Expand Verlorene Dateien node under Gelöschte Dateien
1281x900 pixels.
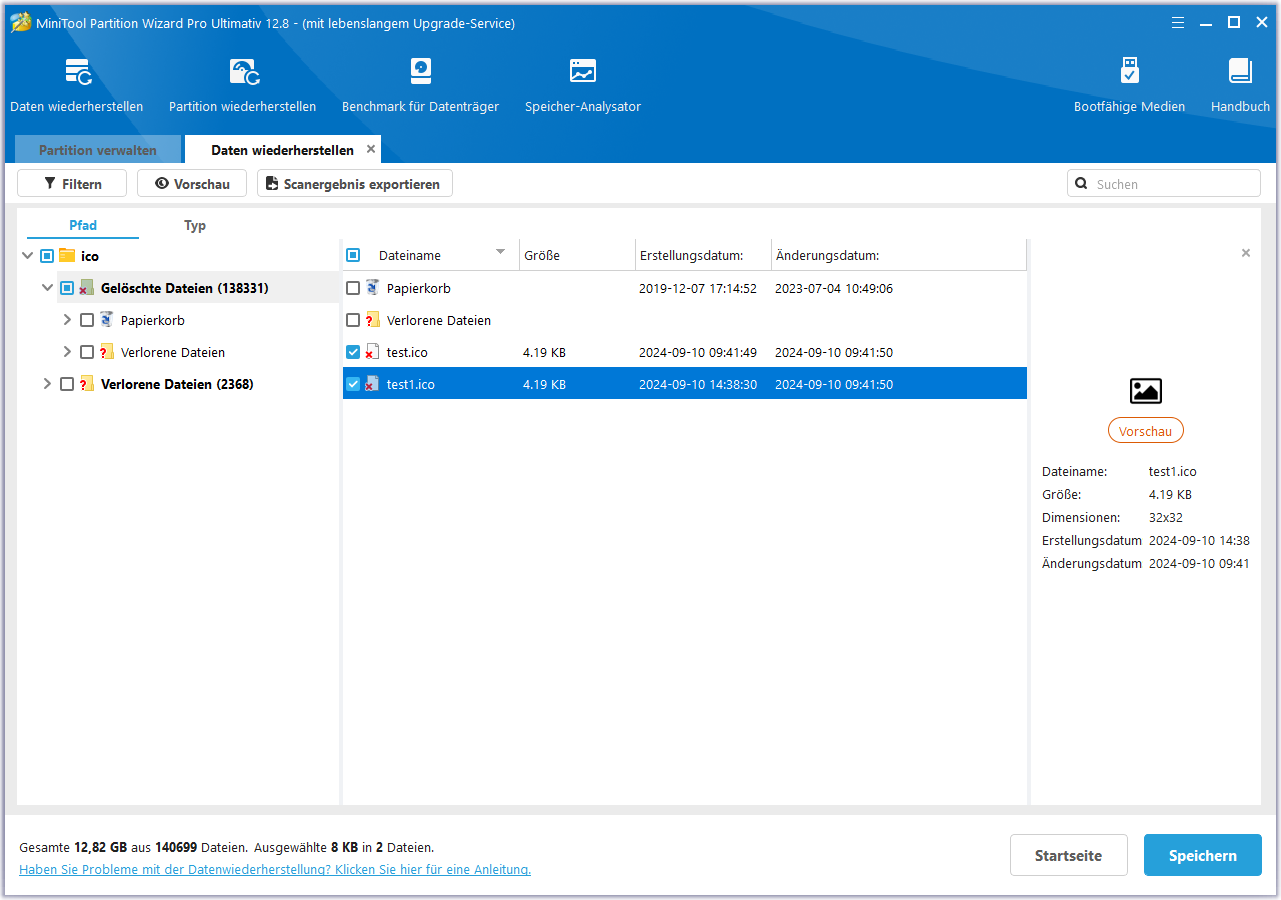tap(67, 352)
